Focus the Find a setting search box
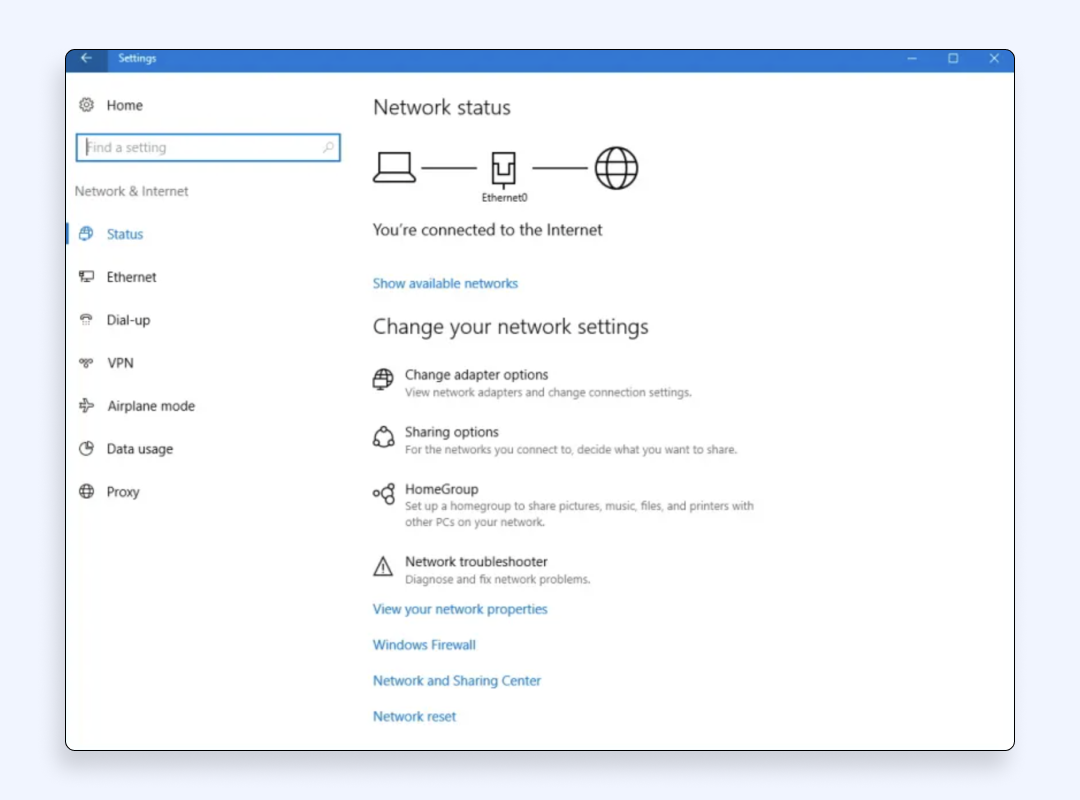This screenshot has height=800, width=1080. [200, 148]
